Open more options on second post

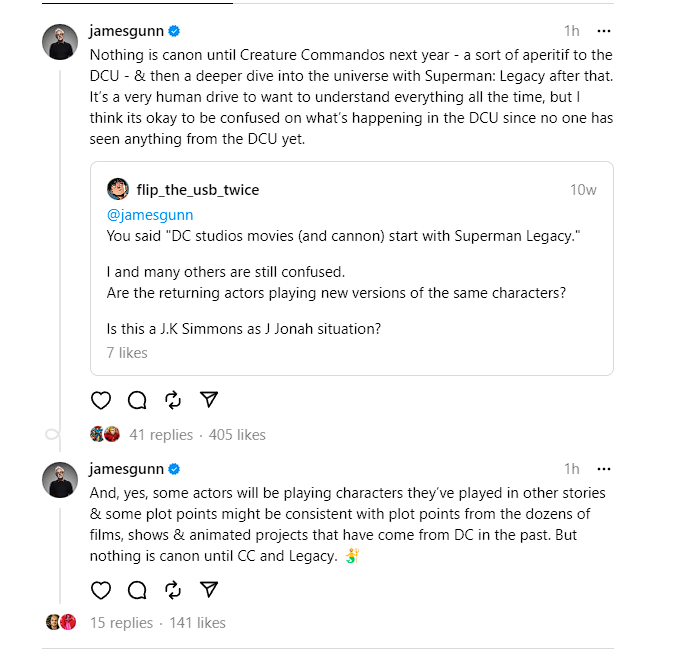tap(604, 468)
